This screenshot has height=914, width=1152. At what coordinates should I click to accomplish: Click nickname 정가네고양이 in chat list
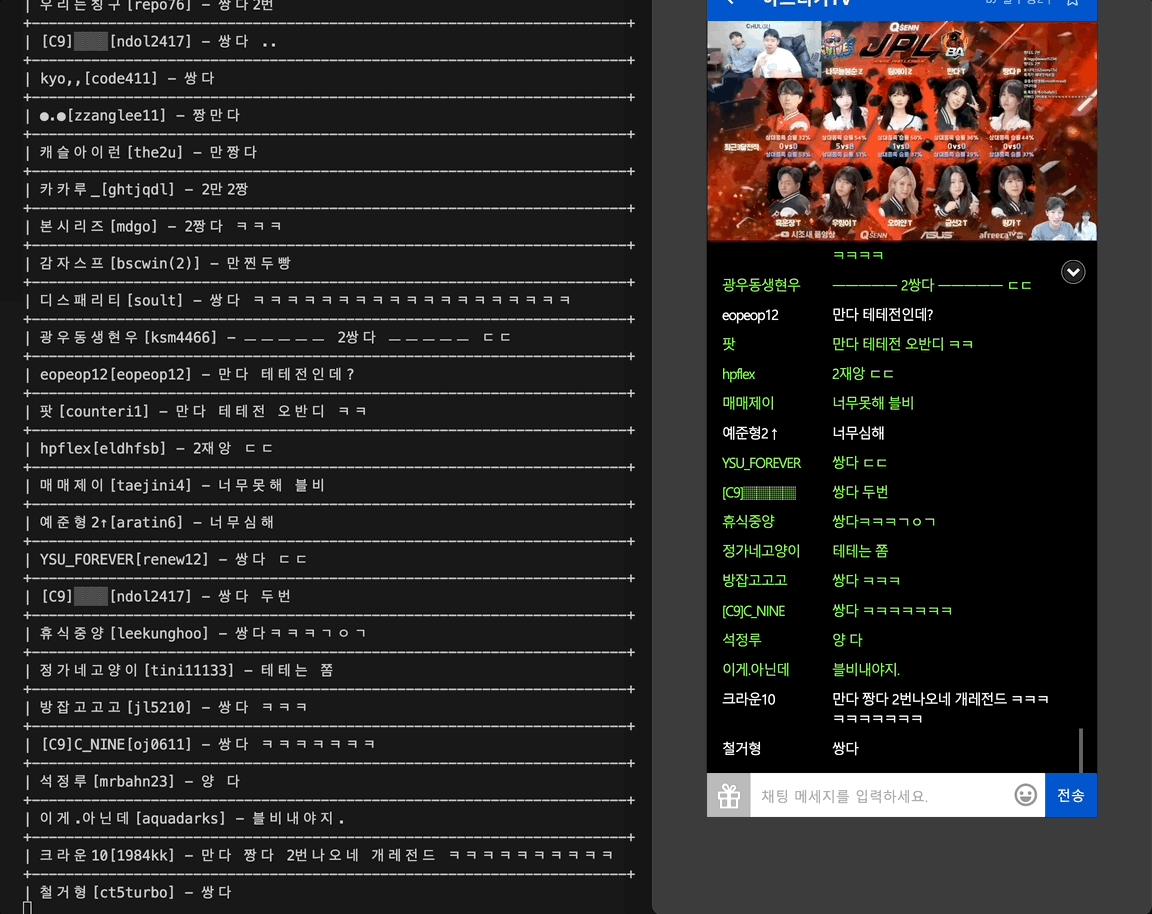(x=761, y=551)
